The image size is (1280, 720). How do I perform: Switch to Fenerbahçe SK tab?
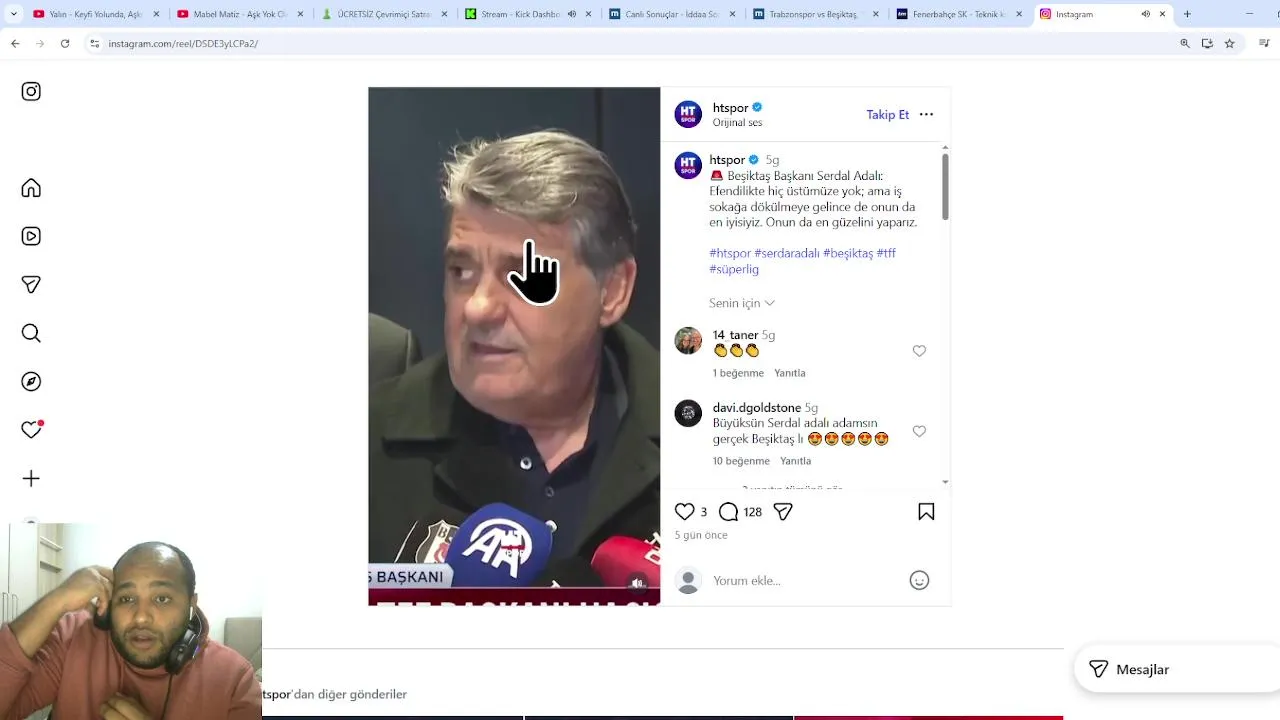coord(960,14)
